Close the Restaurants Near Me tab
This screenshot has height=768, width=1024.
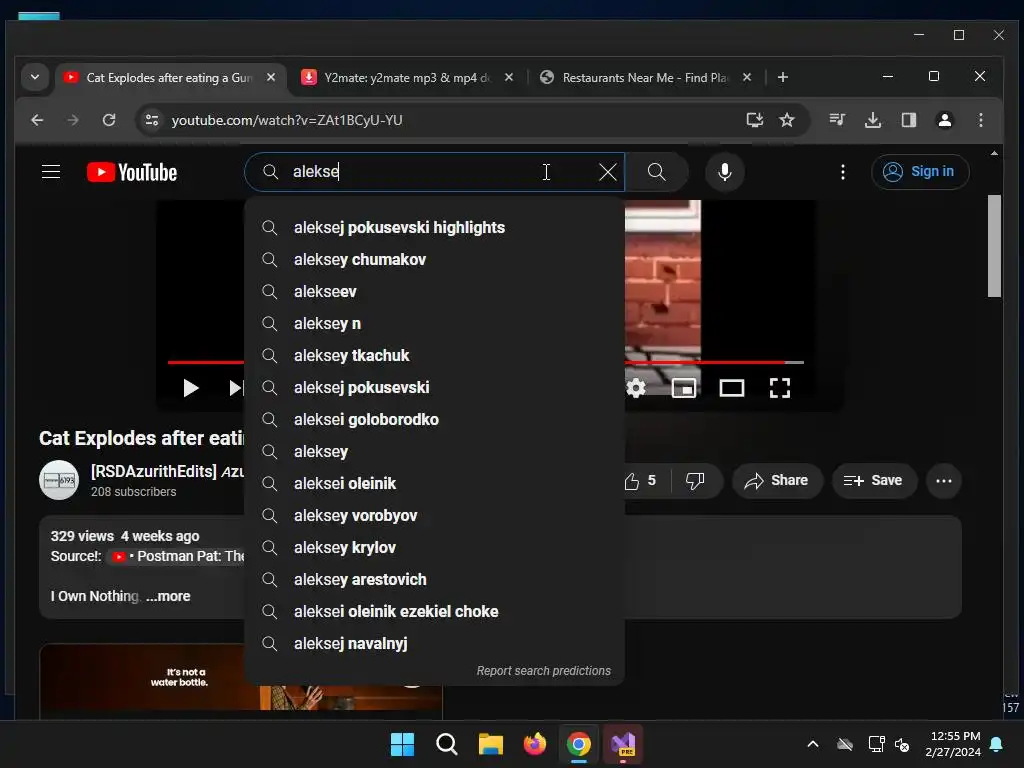[747, 77]
